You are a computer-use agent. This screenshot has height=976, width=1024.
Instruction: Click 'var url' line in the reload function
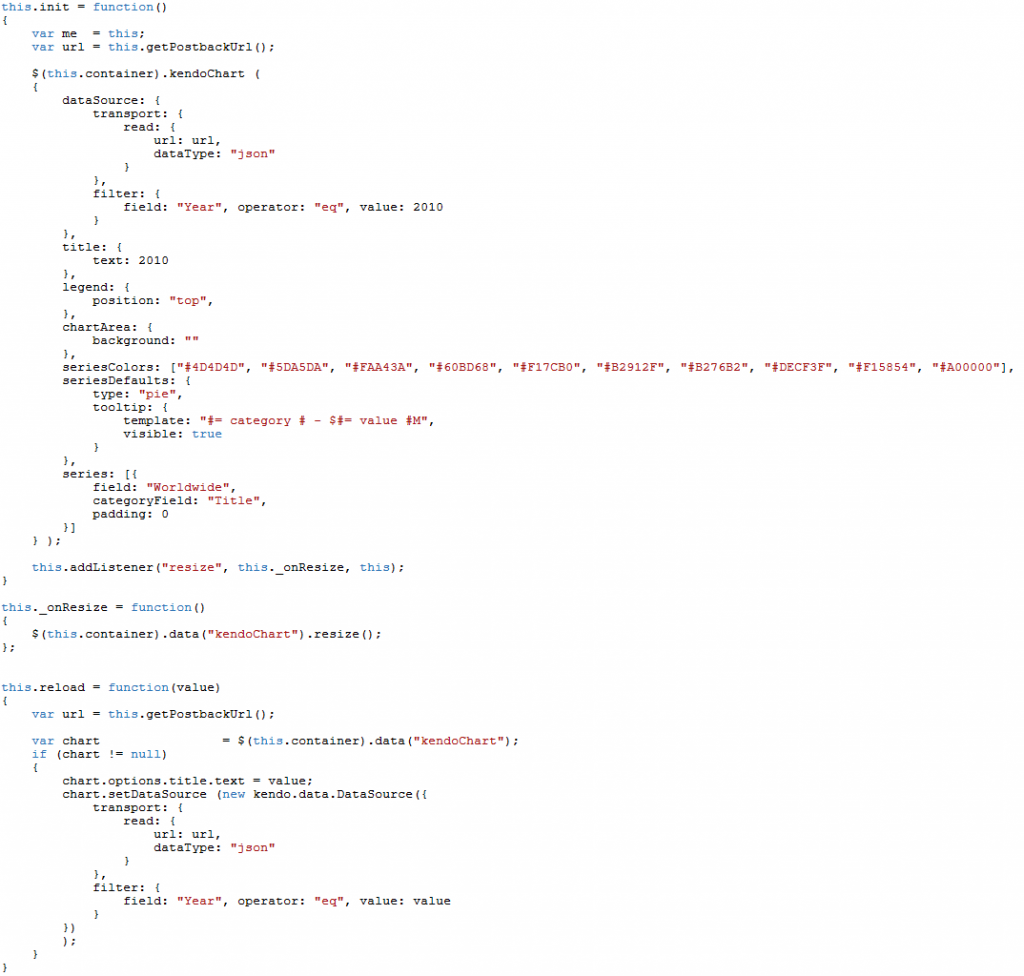[x=153, y=715]
